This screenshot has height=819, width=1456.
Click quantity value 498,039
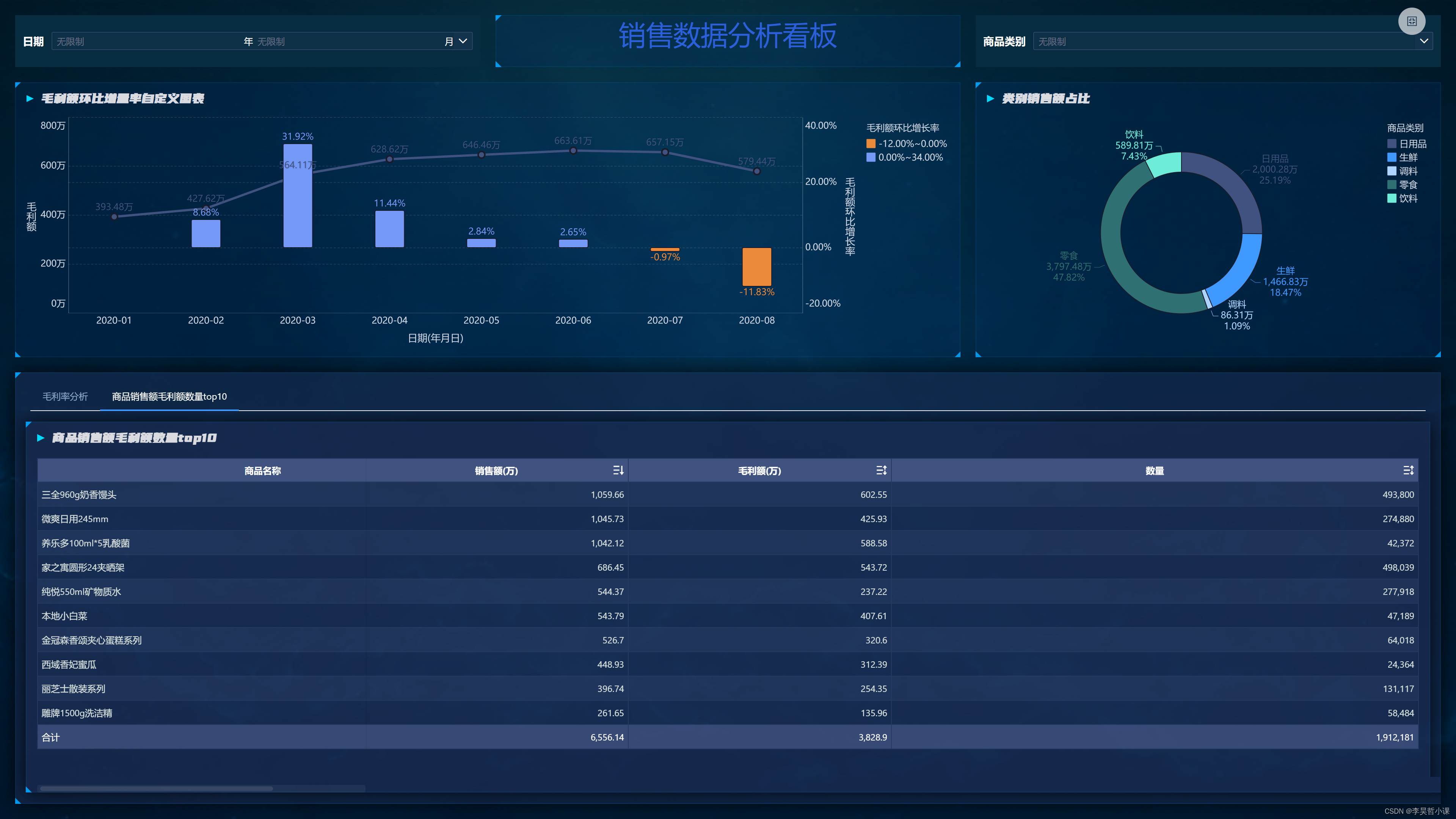tap(1398, 568)
